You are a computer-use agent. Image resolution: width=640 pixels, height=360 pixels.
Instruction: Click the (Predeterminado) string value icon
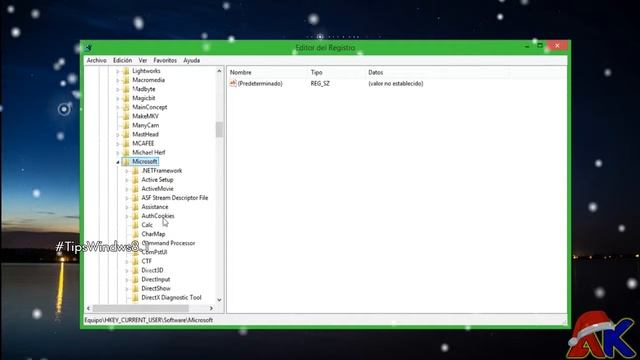(233, 83)
